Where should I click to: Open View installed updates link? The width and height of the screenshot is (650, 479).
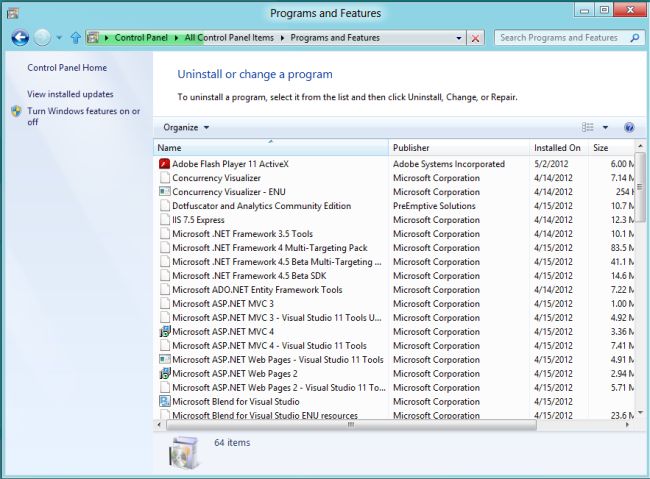70,94
